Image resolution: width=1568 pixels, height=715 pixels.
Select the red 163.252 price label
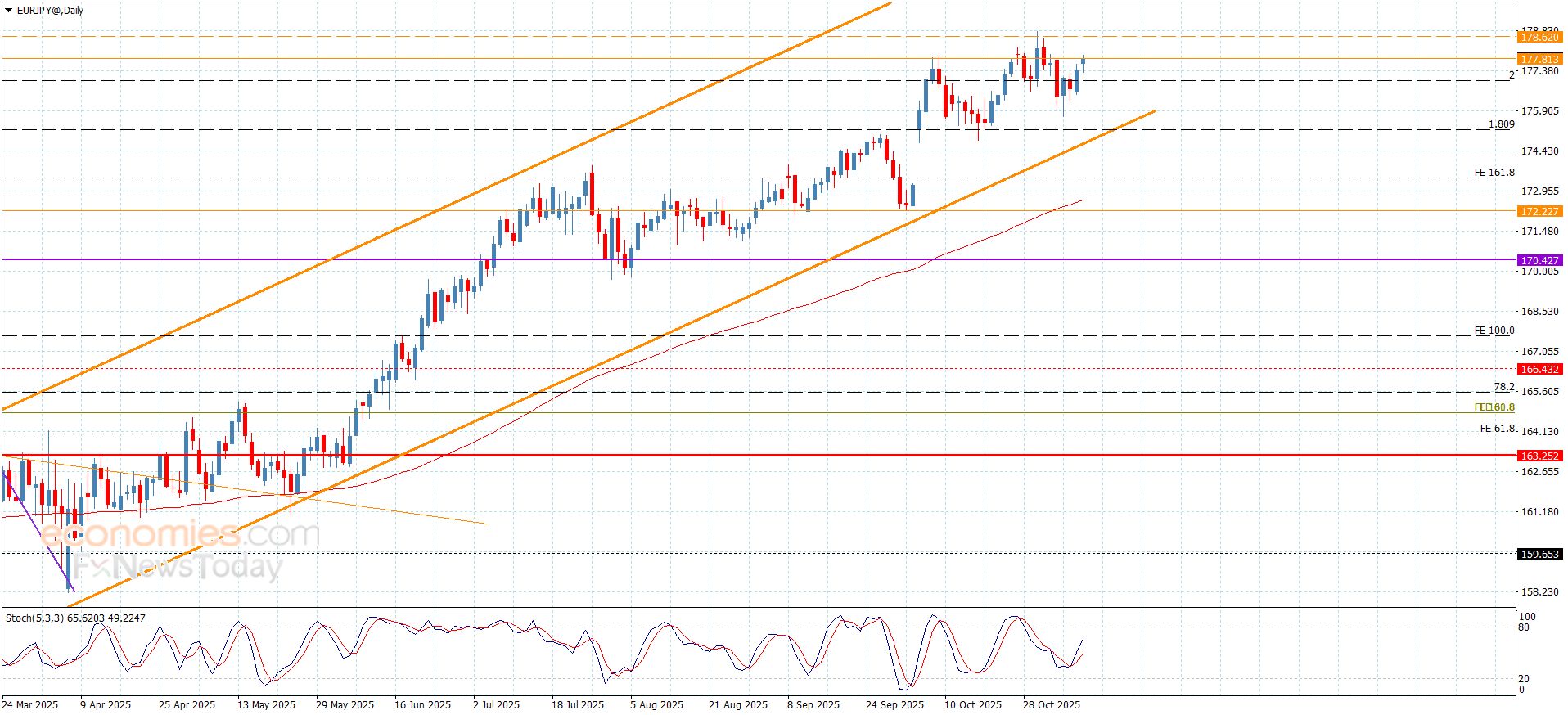(x=1539, y=456)
